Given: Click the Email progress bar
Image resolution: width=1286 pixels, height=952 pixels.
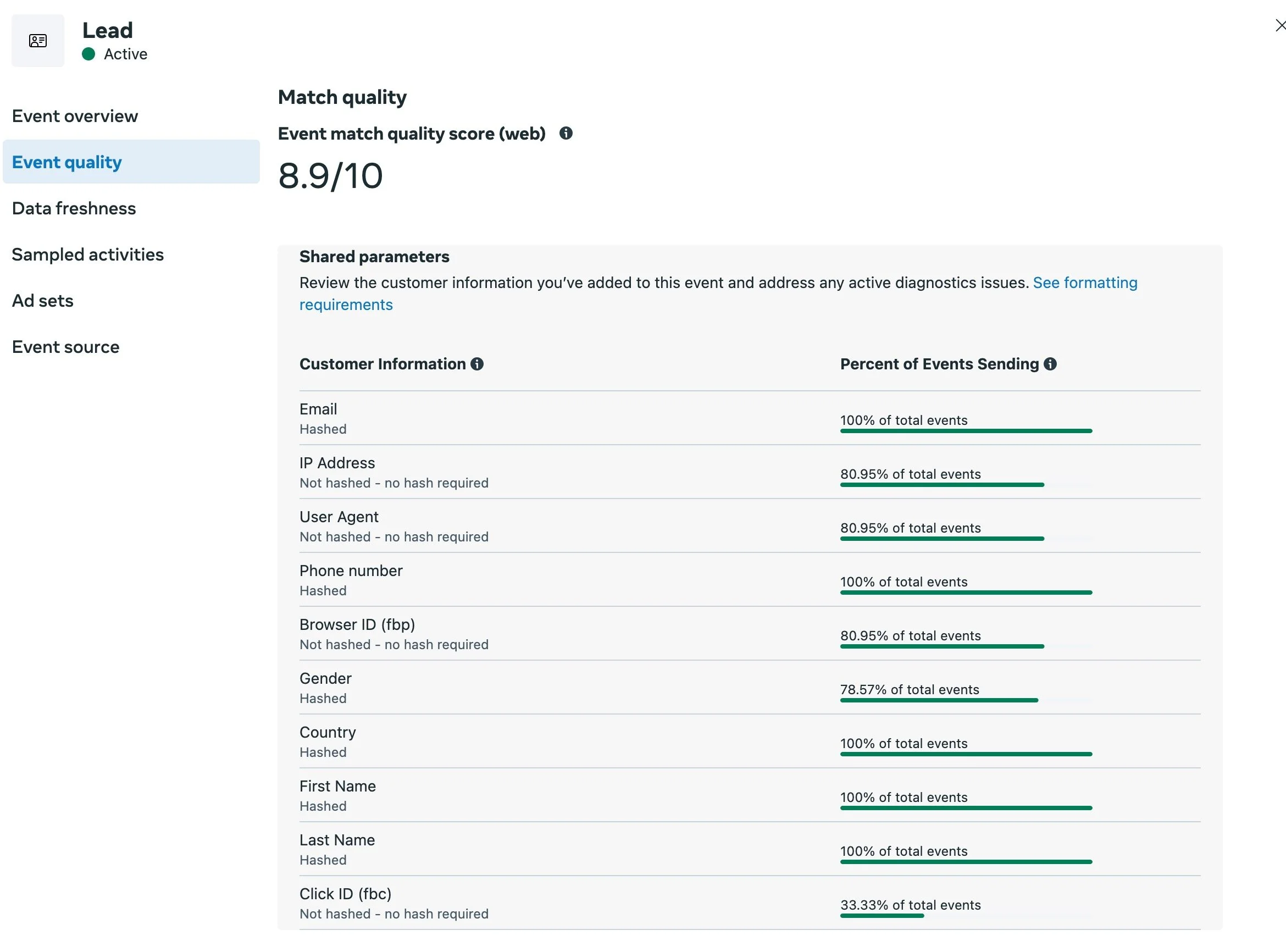Looking at the screenshot, I should click(x=966, y=431).
